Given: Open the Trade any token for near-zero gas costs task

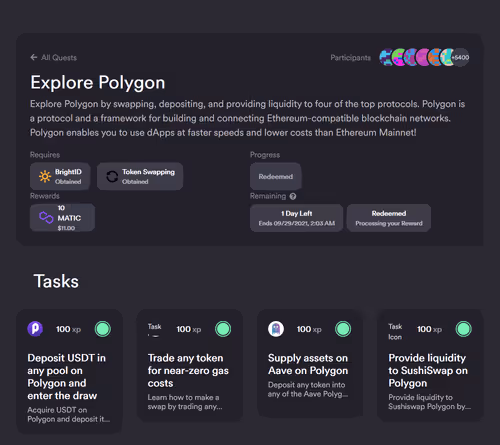Looking at the screenshot, I should pyautogui.click(x=190, y=365).
